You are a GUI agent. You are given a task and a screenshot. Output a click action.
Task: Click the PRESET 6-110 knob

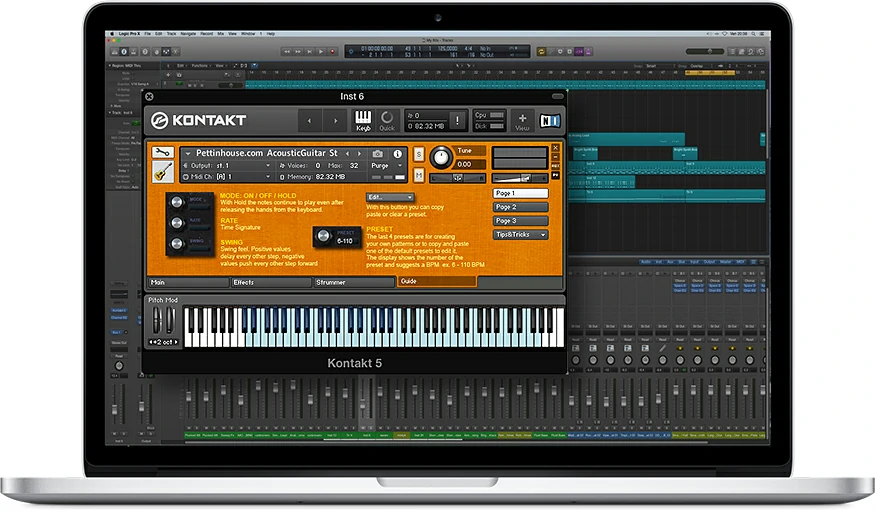tap(323, 236)
